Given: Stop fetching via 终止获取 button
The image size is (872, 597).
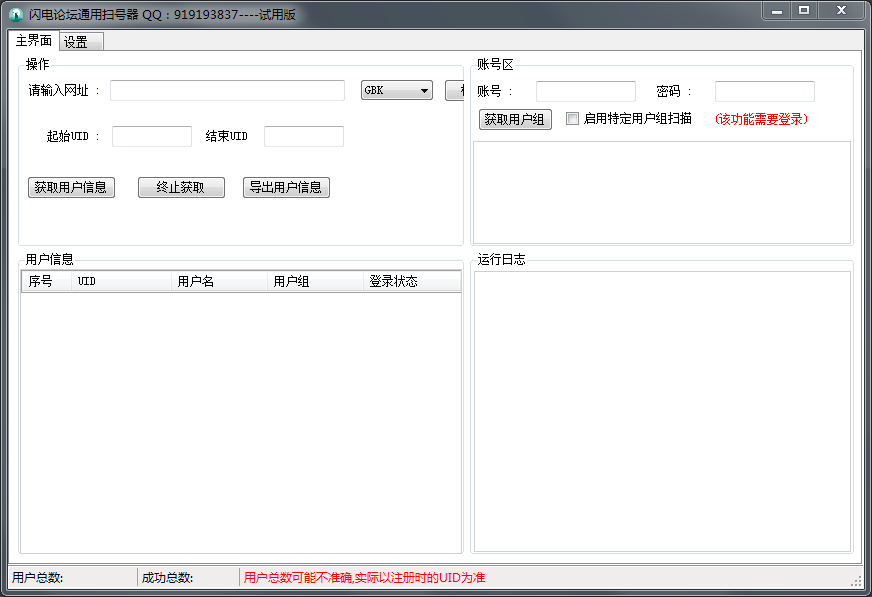Looking at the screenshot, I should point(181,187).
